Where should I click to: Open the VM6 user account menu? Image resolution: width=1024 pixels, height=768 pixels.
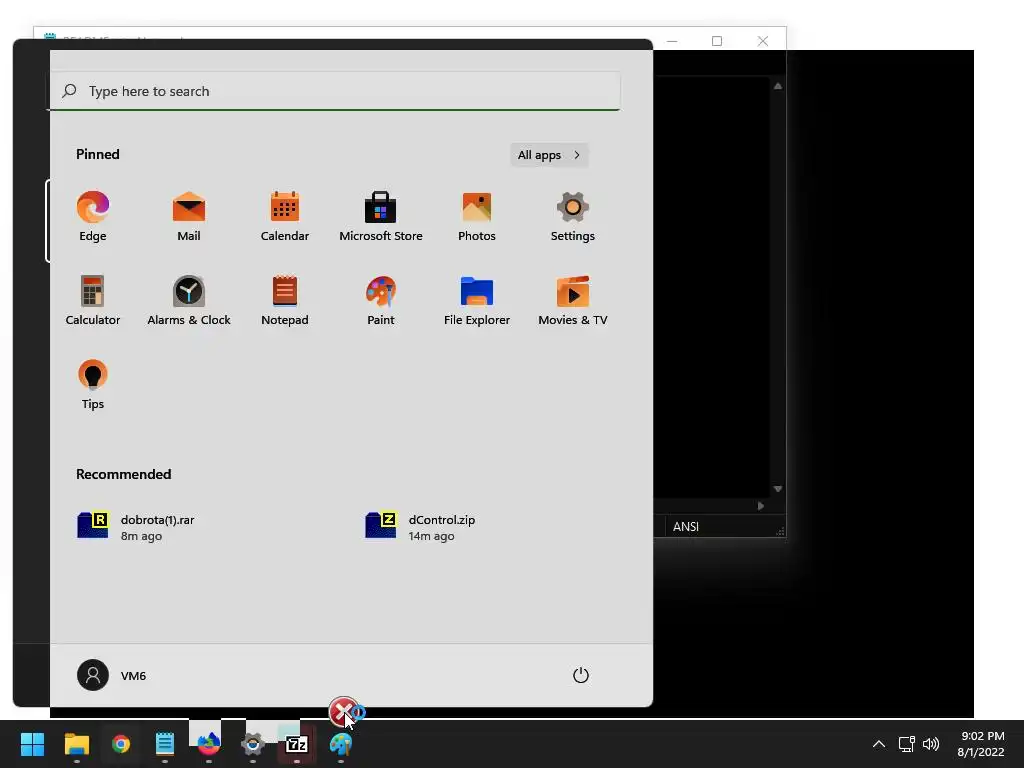click(112, 675)
